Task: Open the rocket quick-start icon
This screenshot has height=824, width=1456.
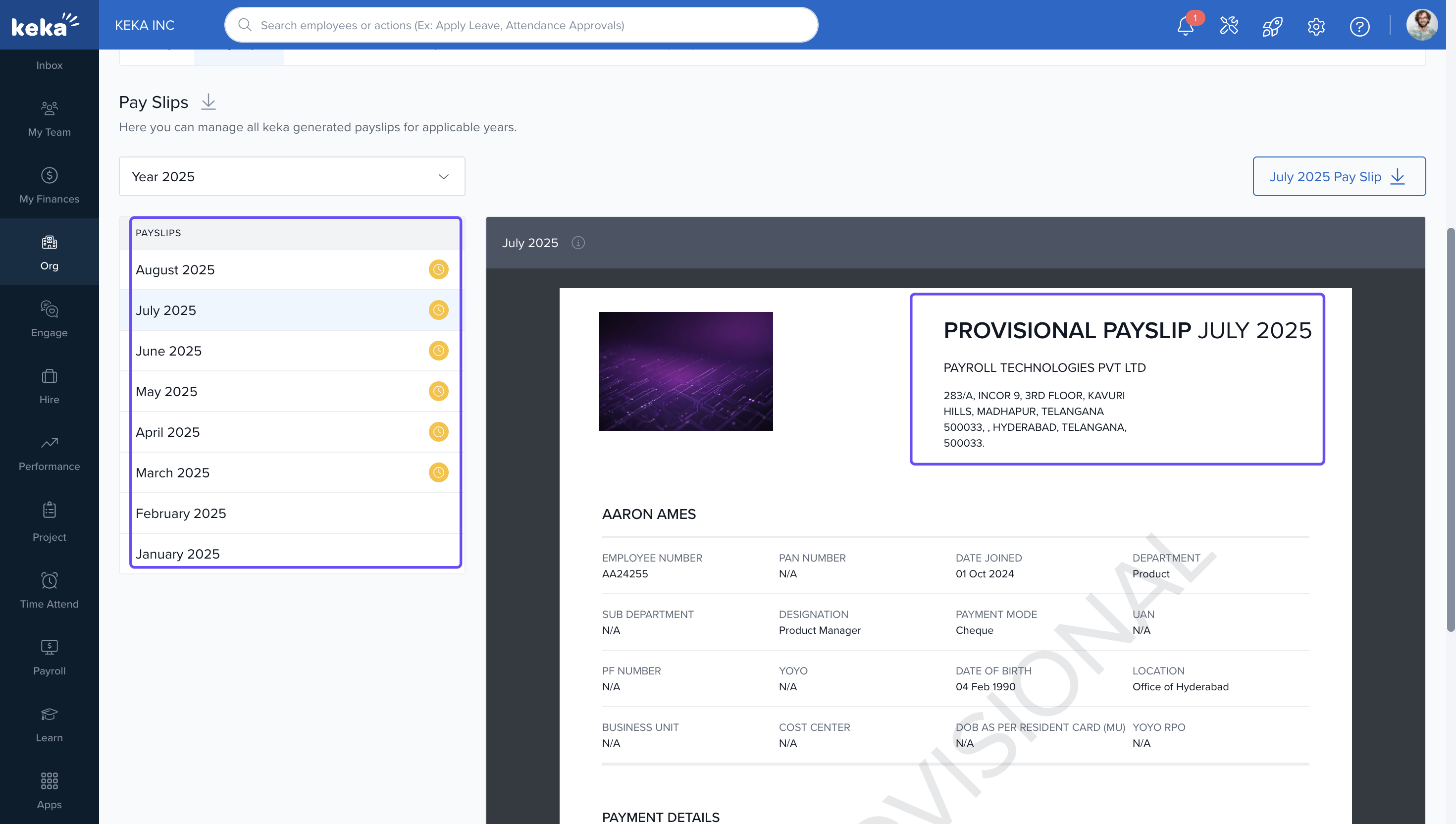Action: 1272,26
